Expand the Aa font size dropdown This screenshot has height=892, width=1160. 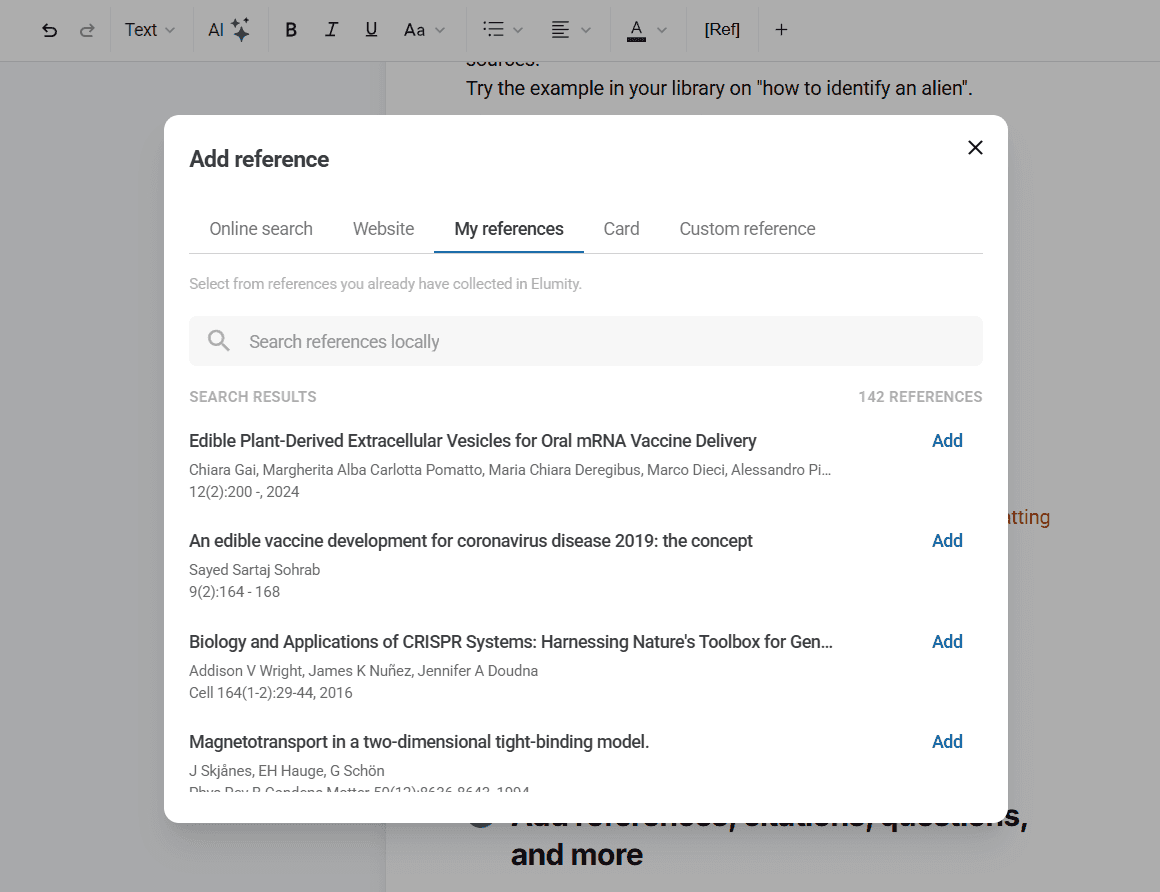pos(424,30)
